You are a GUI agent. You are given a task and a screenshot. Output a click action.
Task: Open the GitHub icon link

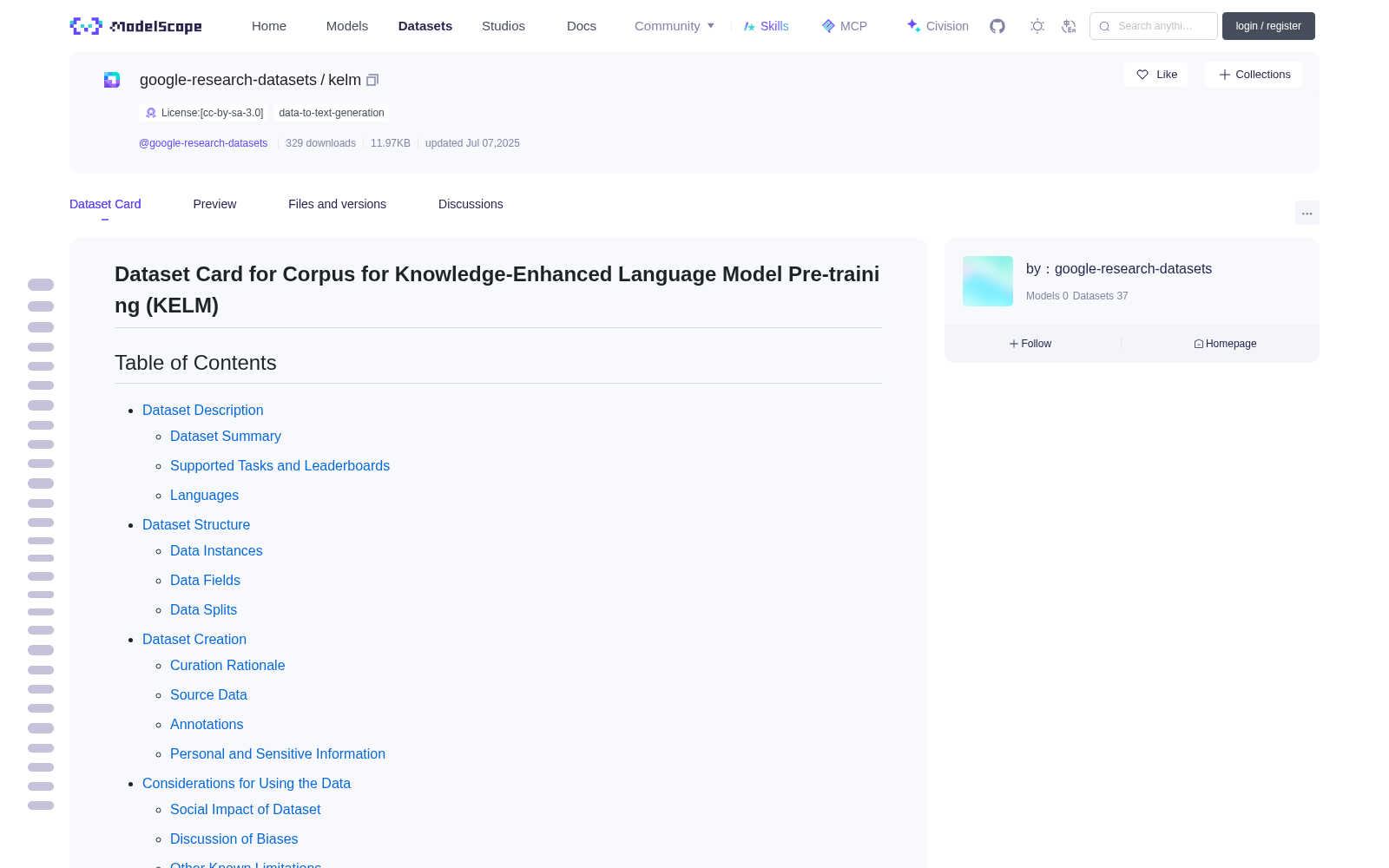pos(997,26)
